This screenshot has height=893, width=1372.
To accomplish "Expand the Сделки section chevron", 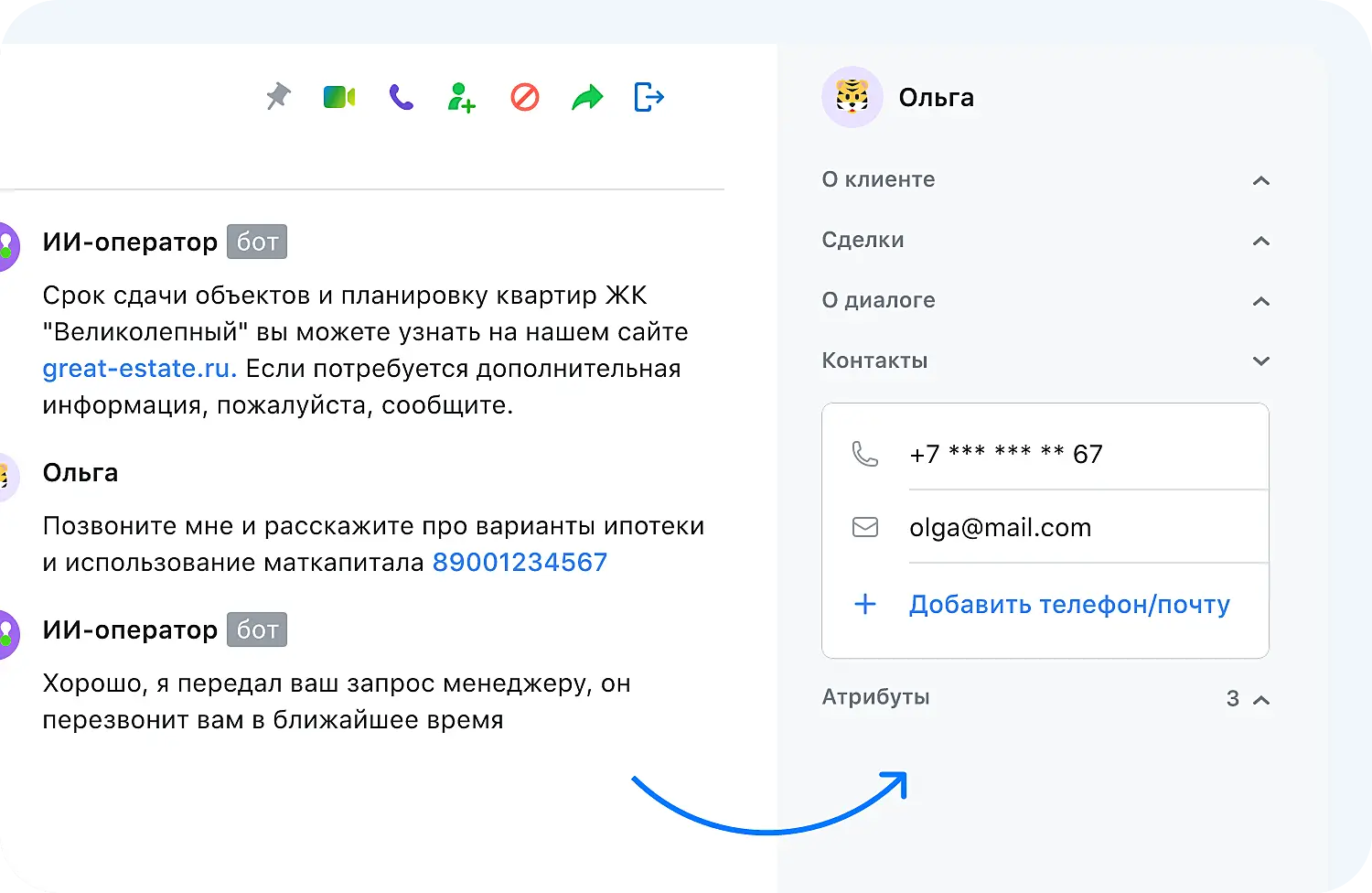I will coord(1261,241).
